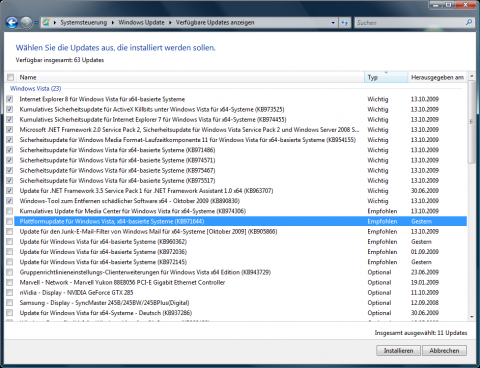Refresh the page using the refresh icon
Viewport: 480px width, 368px height.
point(344,23)
